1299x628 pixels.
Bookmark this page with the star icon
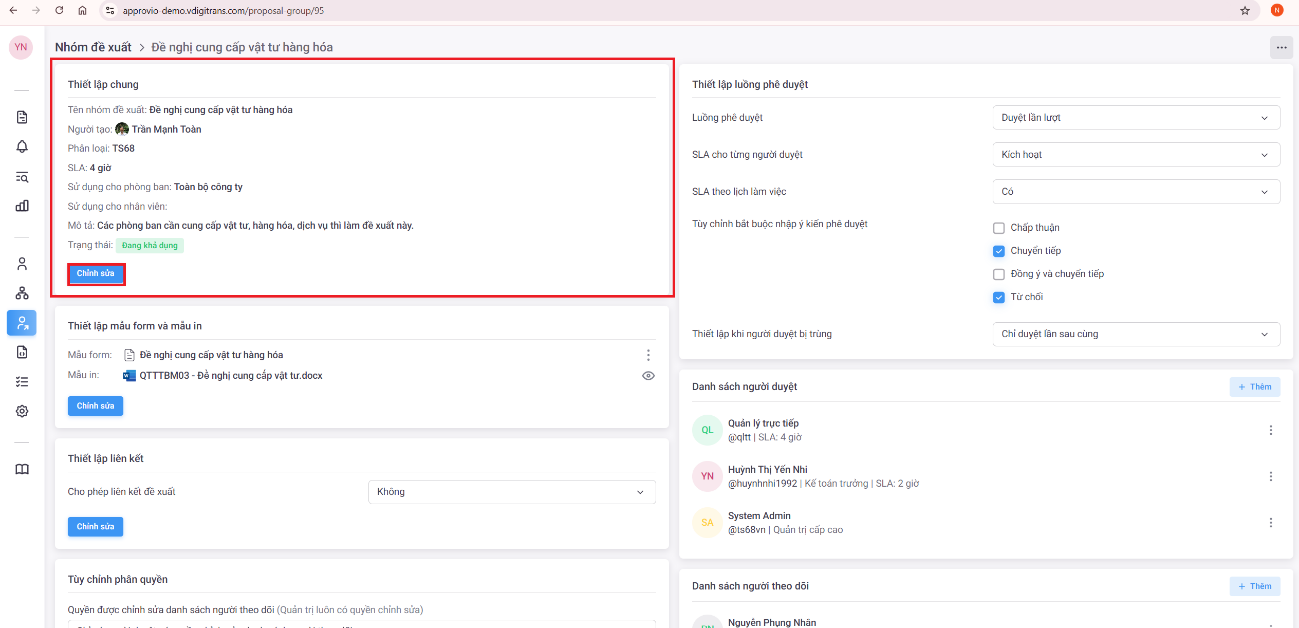point(1245,10)
